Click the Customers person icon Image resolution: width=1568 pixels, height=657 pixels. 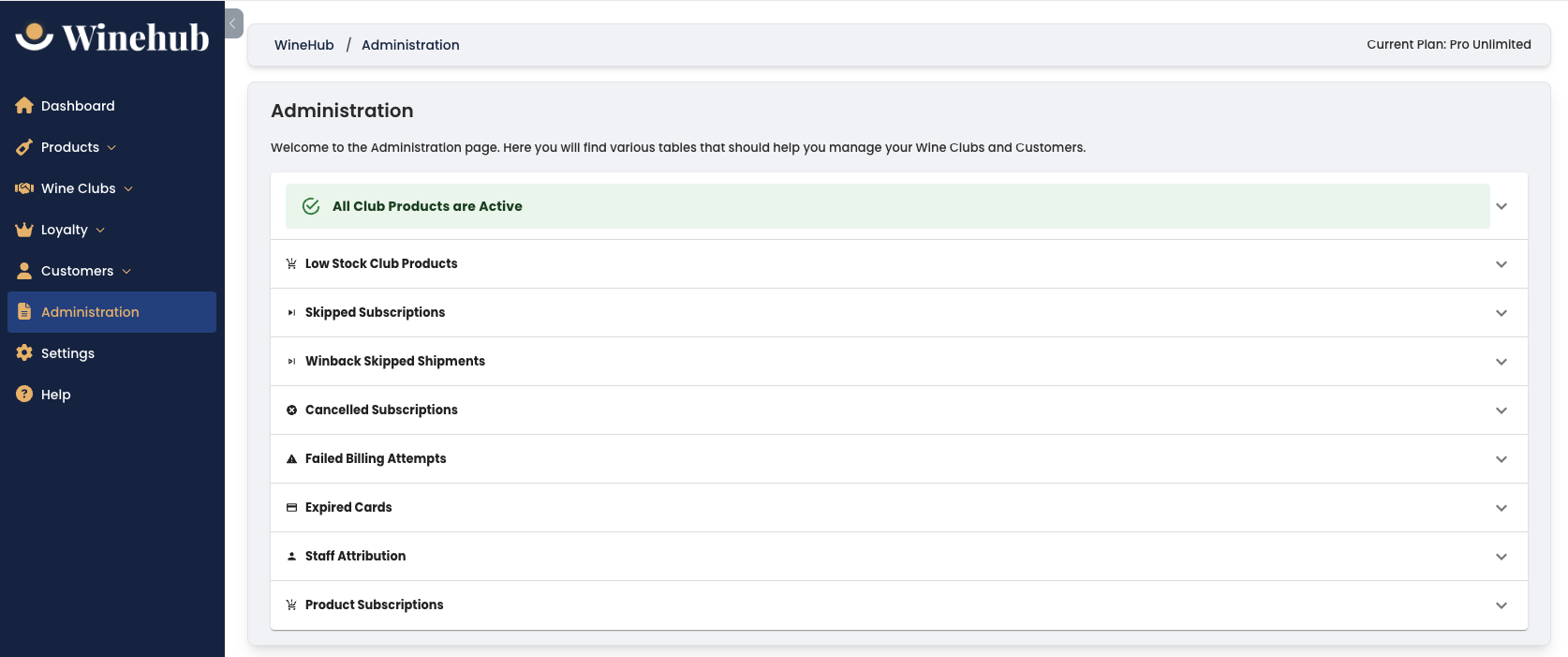pos(24,271)
